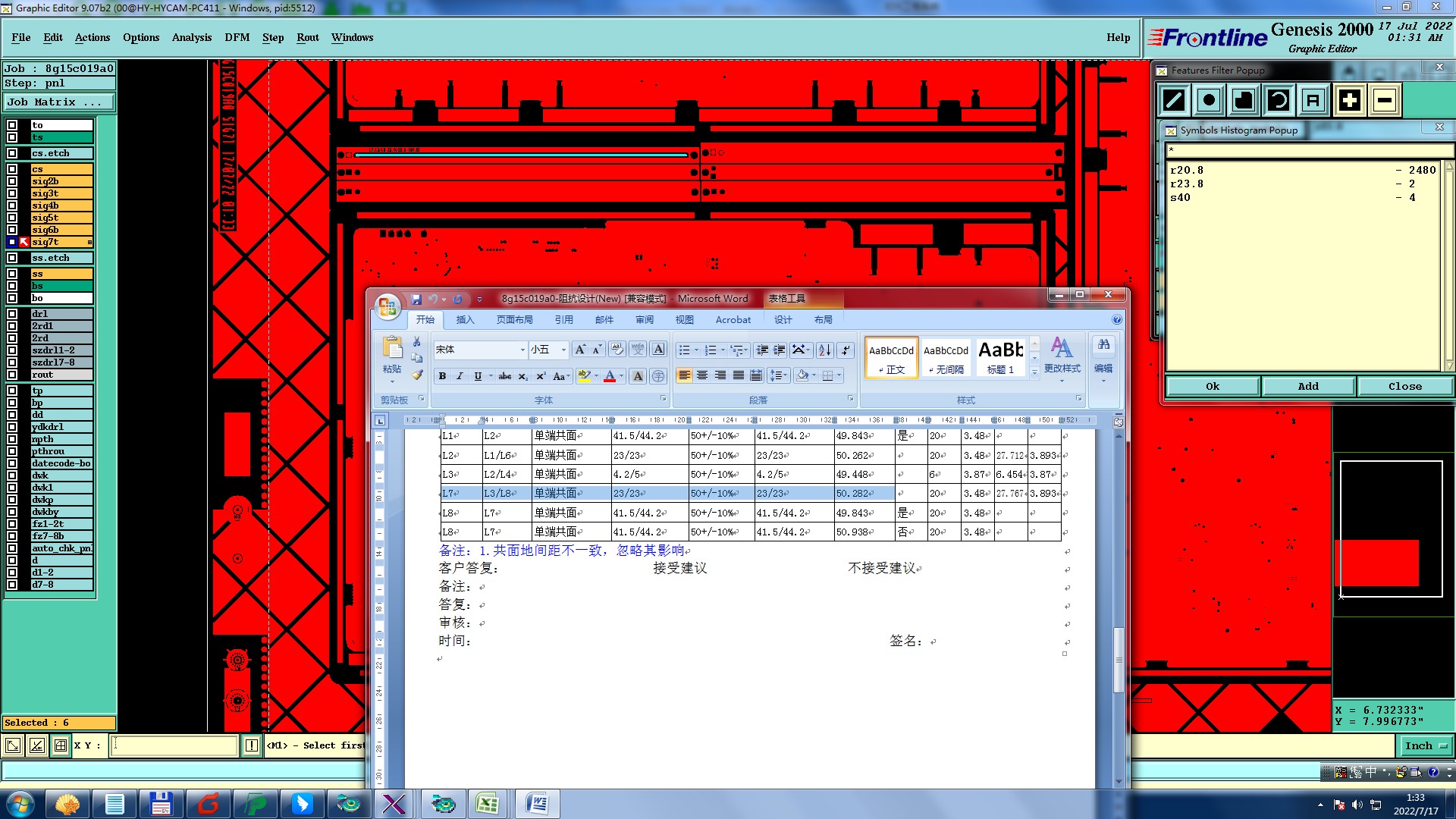Click the Job Matrix button
The width and height of the screenshot is (1456, 819).
pos(58,102)
